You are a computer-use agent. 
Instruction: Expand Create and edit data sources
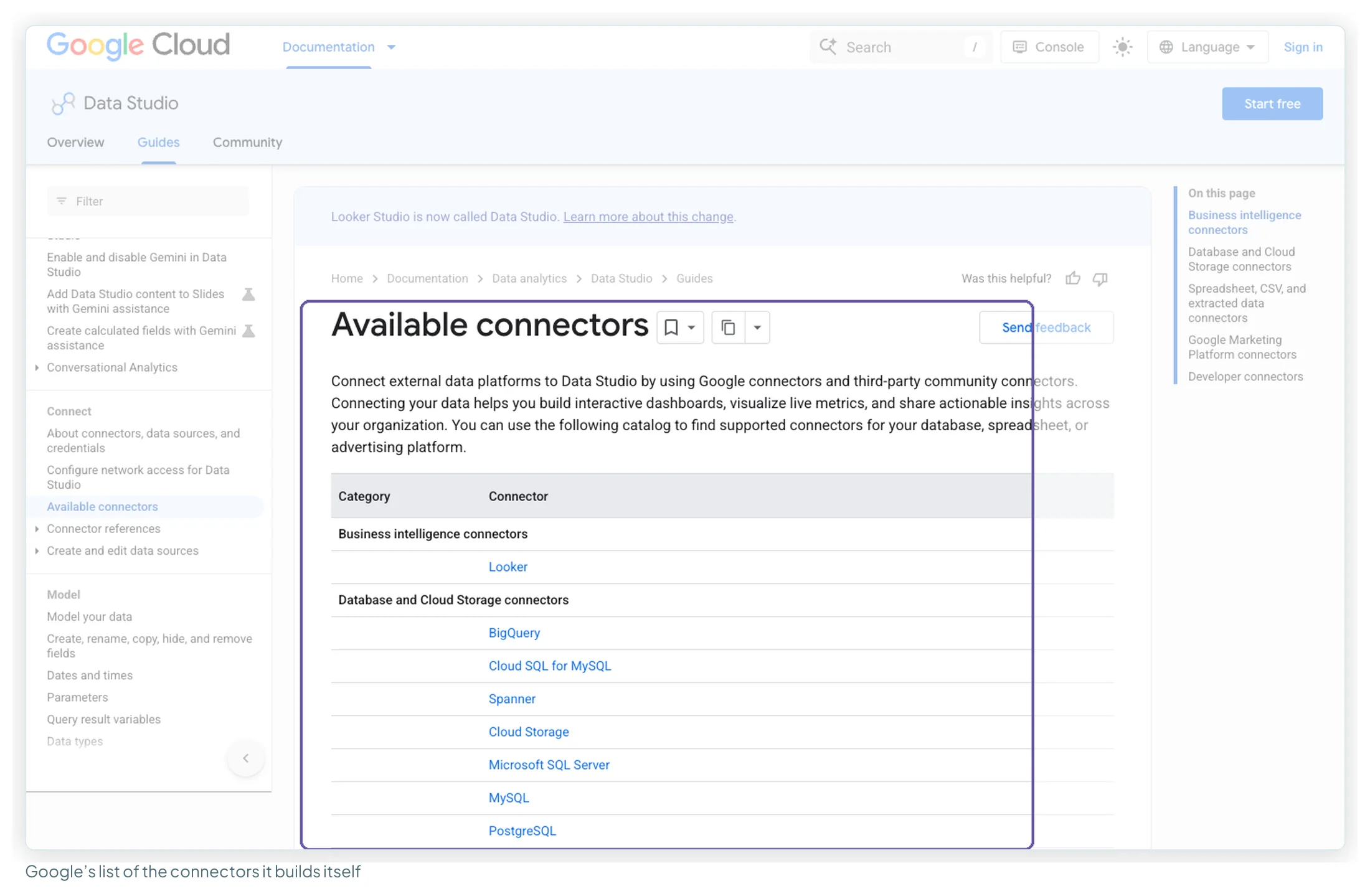click(37, 551)
